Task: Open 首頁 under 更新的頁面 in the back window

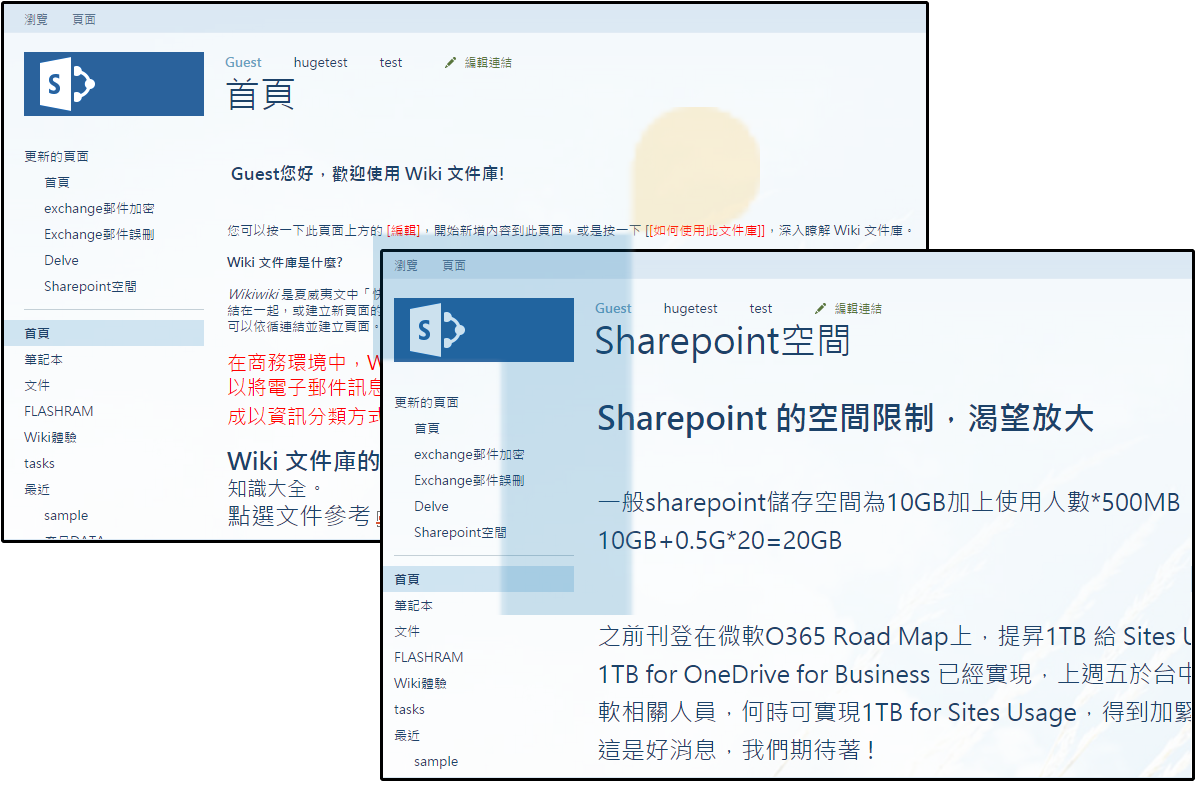Action: pyautogui.click(x=57, y=182)
